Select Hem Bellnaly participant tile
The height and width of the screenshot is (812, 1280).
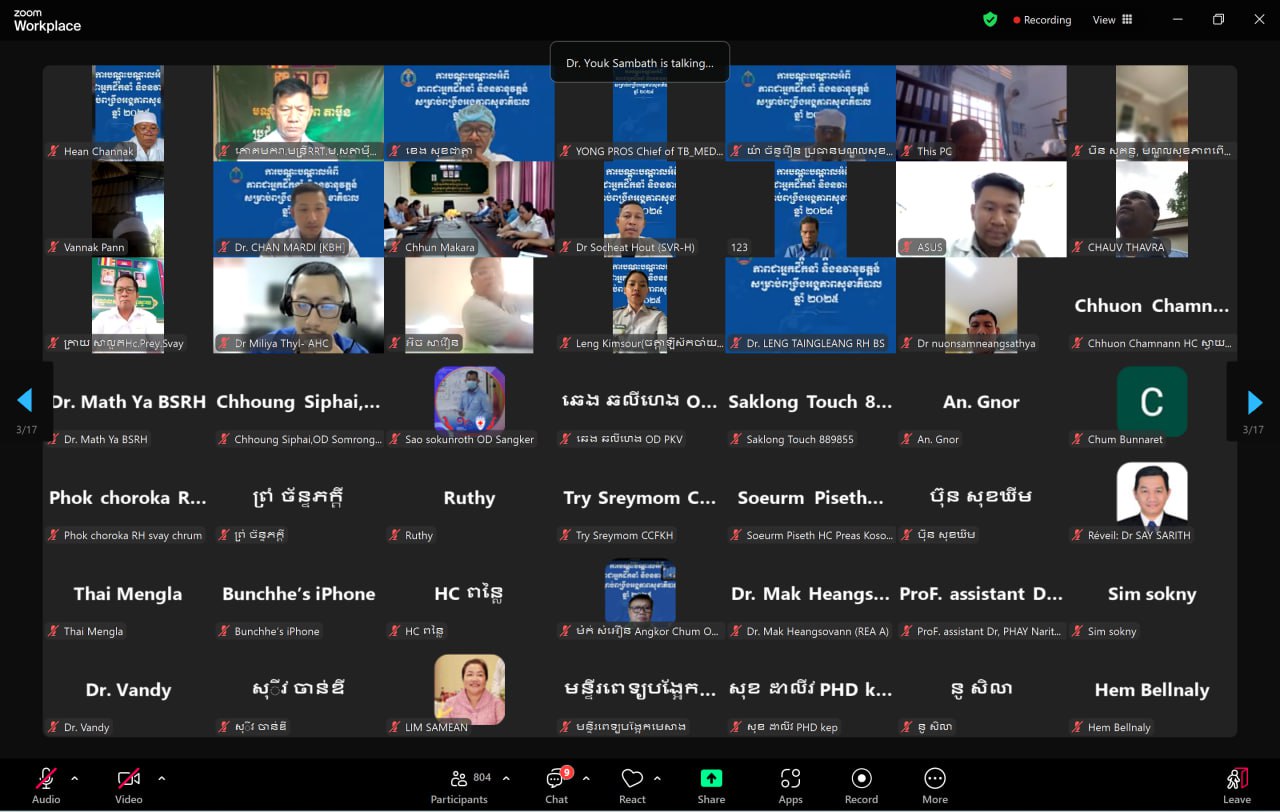[x=1152, y=689]
